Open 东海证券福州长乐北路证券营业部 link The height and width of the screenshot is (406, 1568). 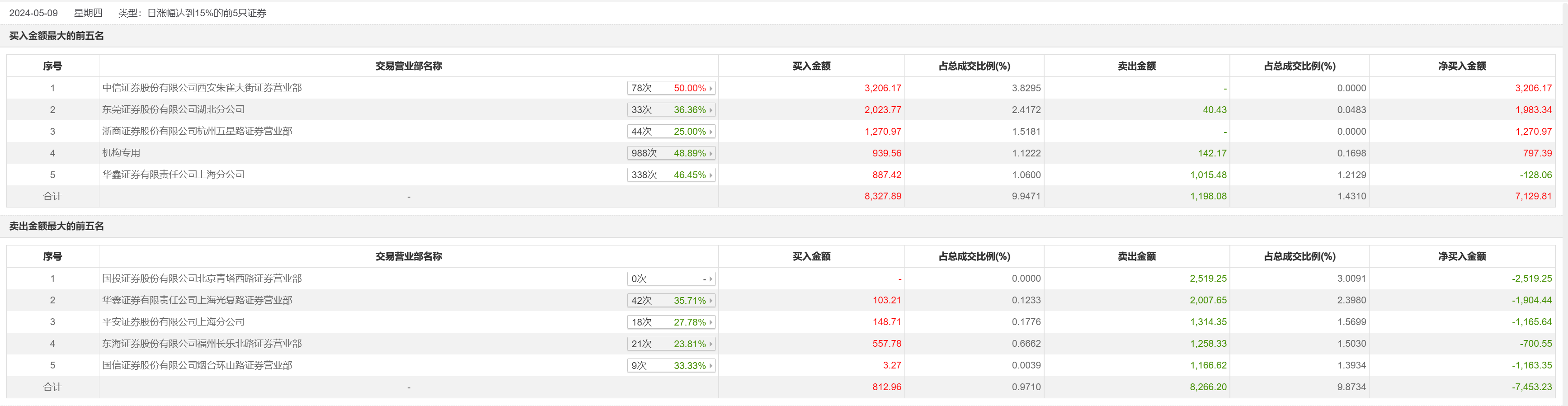[x=202, y=344]
